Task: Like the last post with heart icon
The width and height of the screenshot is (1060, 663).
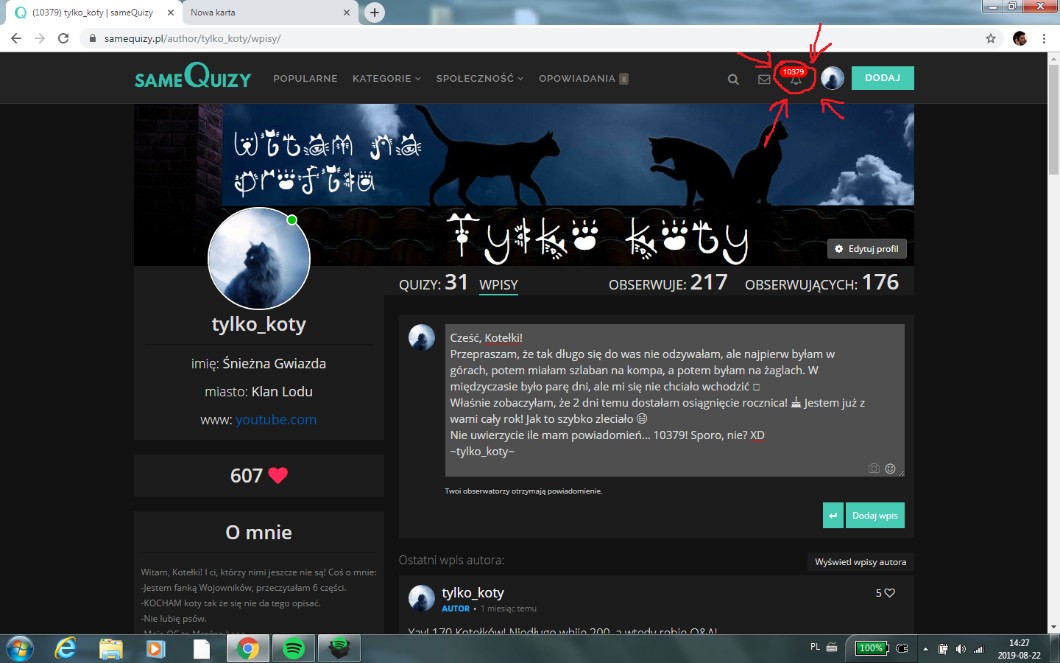Action: click(889, 593)
